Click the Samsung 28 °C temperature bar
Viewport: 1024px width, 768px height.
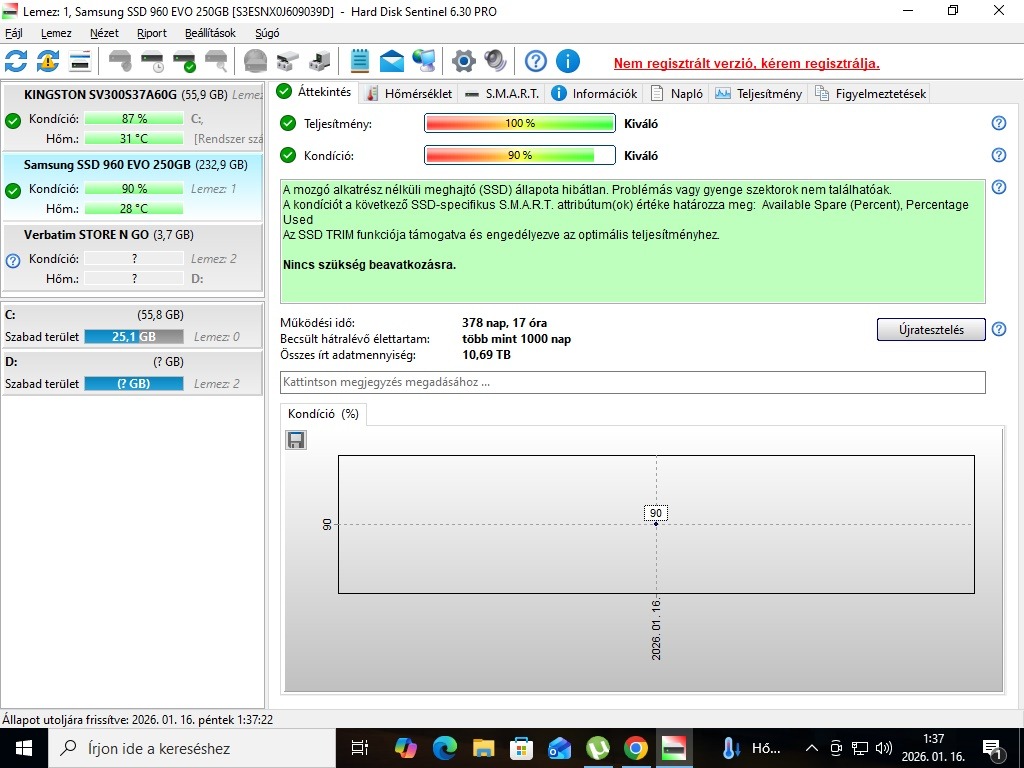point(134,208)
